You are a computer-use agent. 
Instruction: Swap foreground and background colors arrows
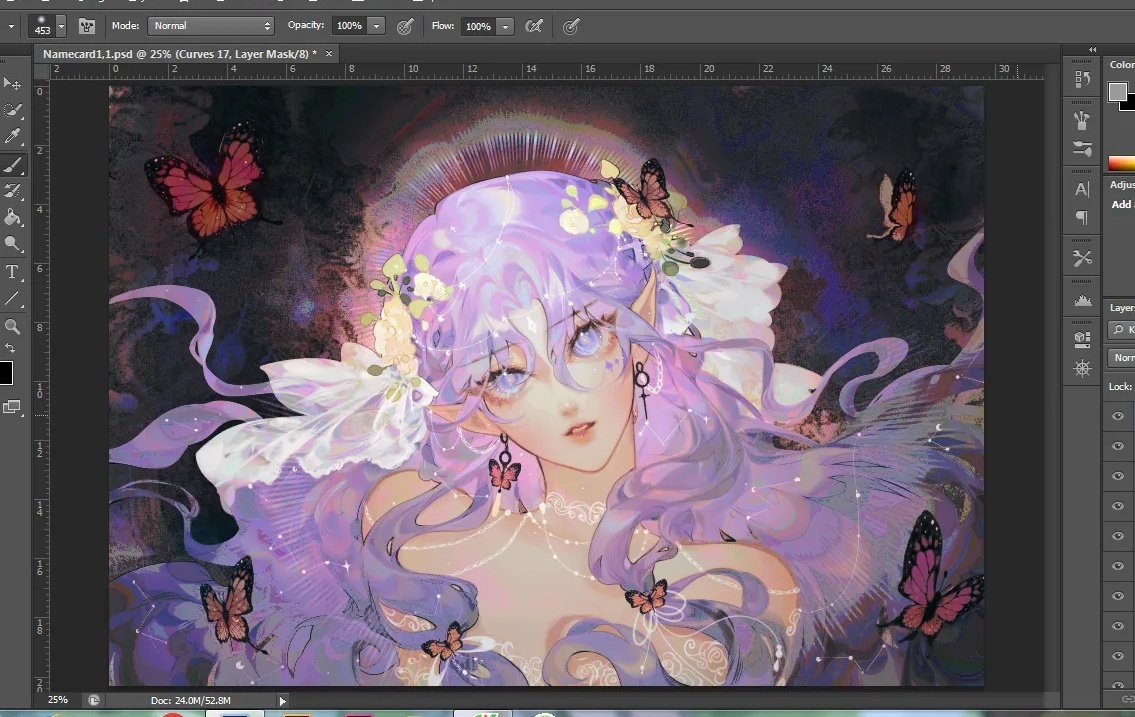pyautogui.click(x=10, y=348)
